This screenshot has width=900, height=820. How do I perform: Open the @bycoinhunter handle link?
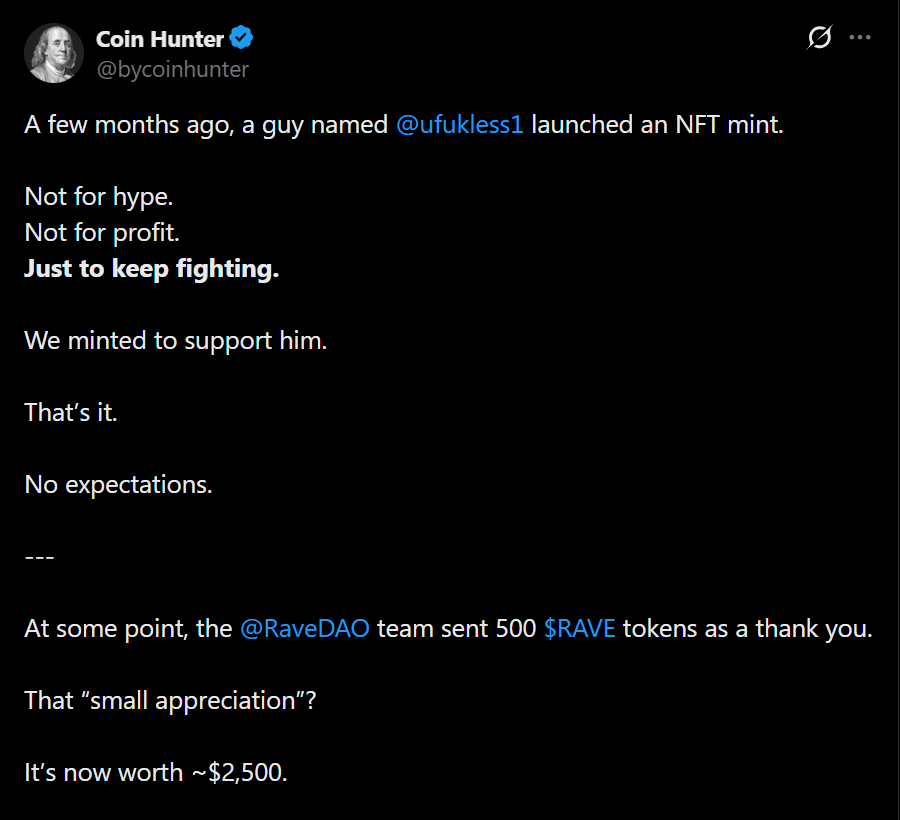click(172, 69)
